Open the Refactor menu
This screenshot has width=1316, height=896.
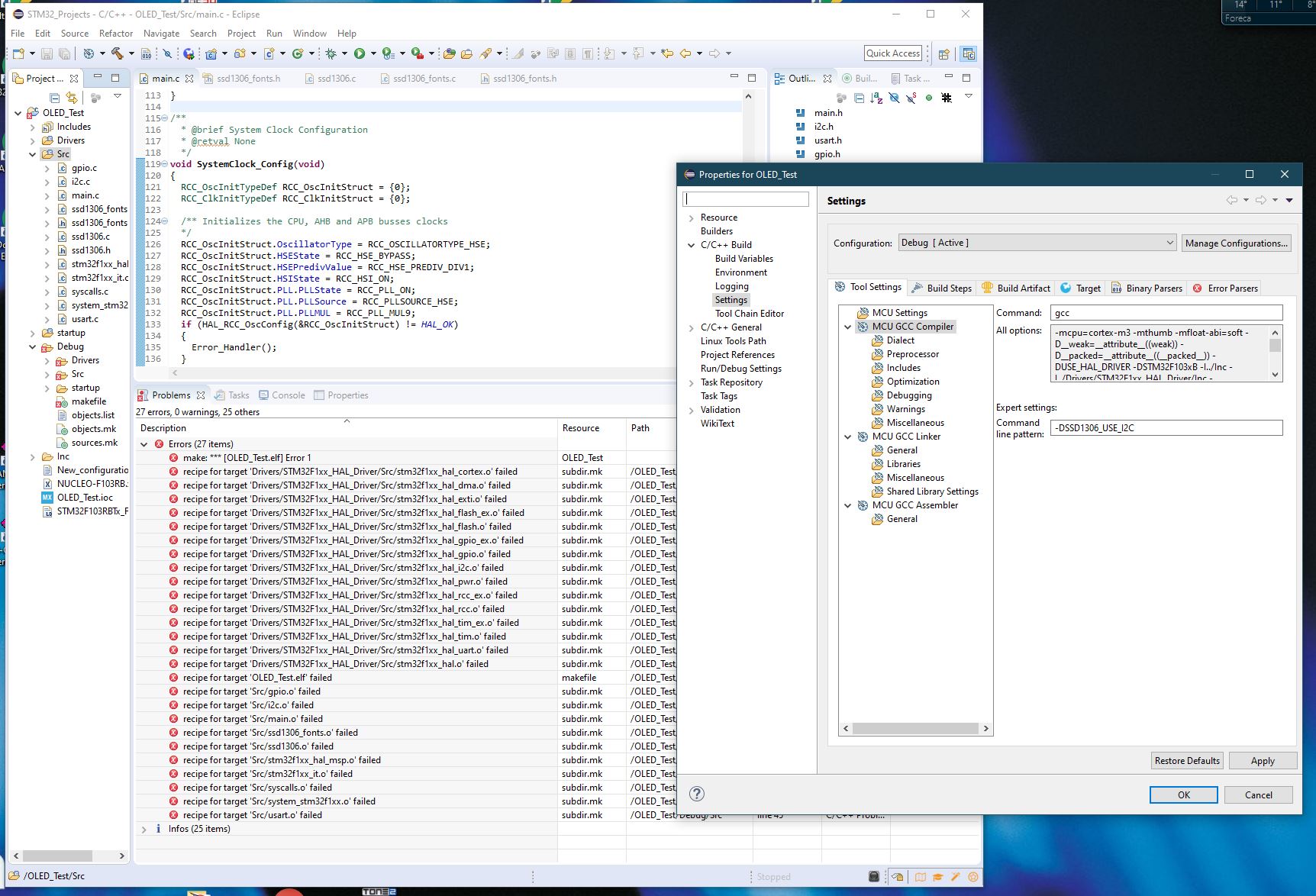pyautogui.click(x=116, y=34)
